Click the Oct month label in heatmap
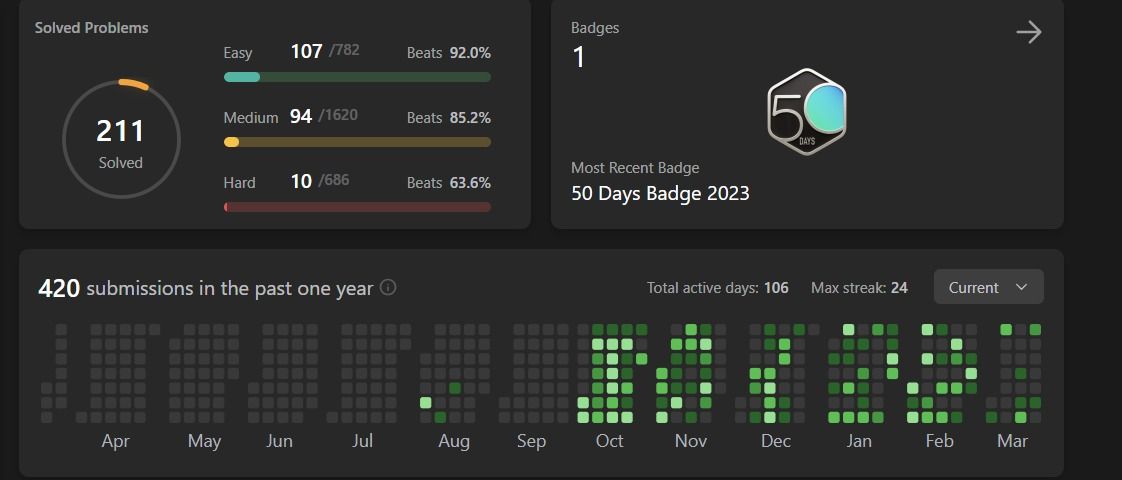 click(609, 441)
